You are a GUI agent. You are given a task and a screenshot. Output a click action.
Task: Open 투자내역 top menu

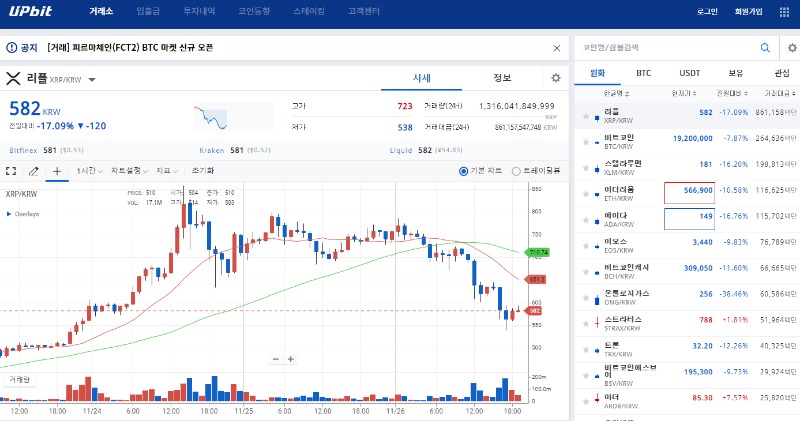click(x=199, y=11)
